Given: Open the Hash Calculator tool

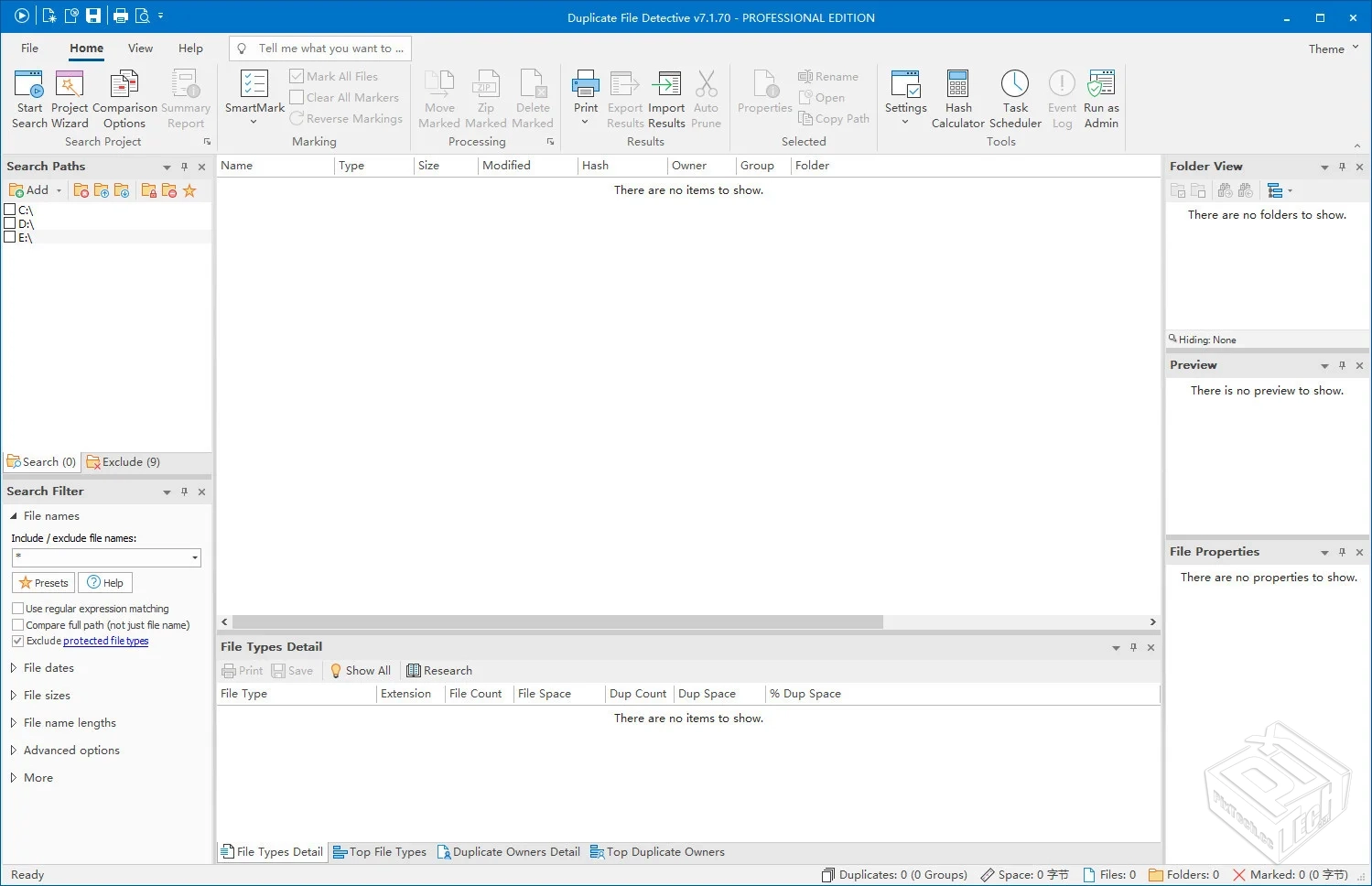Looking at the screenshot, I should pos(957,96).
